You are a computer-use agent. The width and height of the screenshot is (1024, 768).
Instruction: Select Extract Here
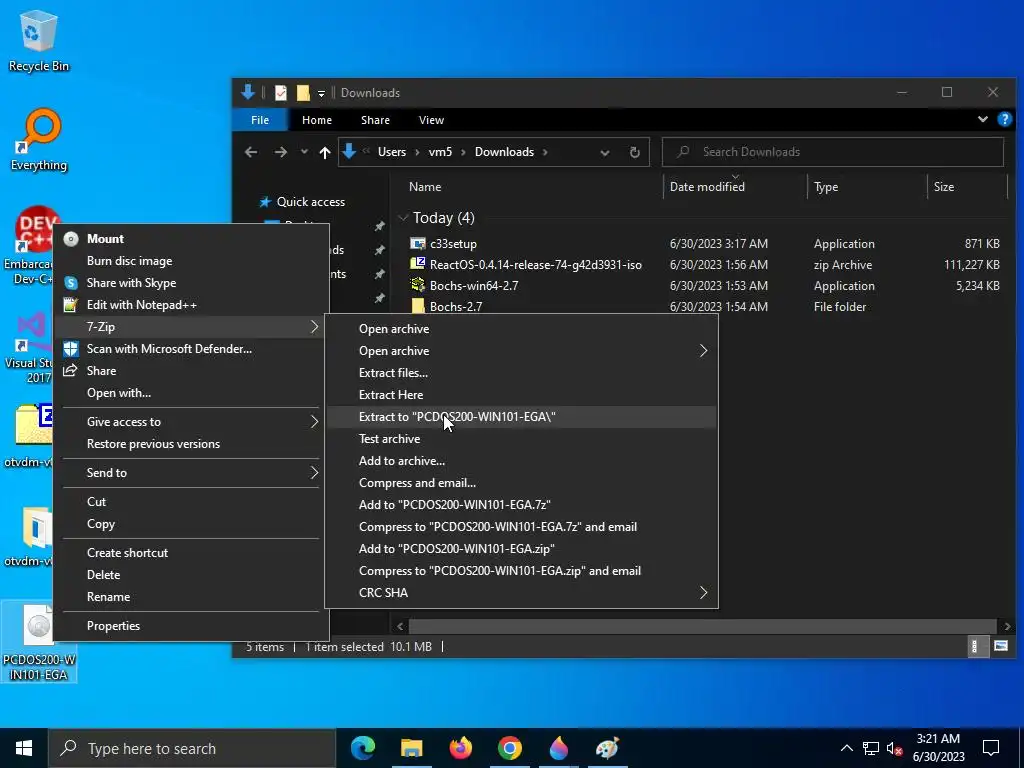[x=521, y=394]
